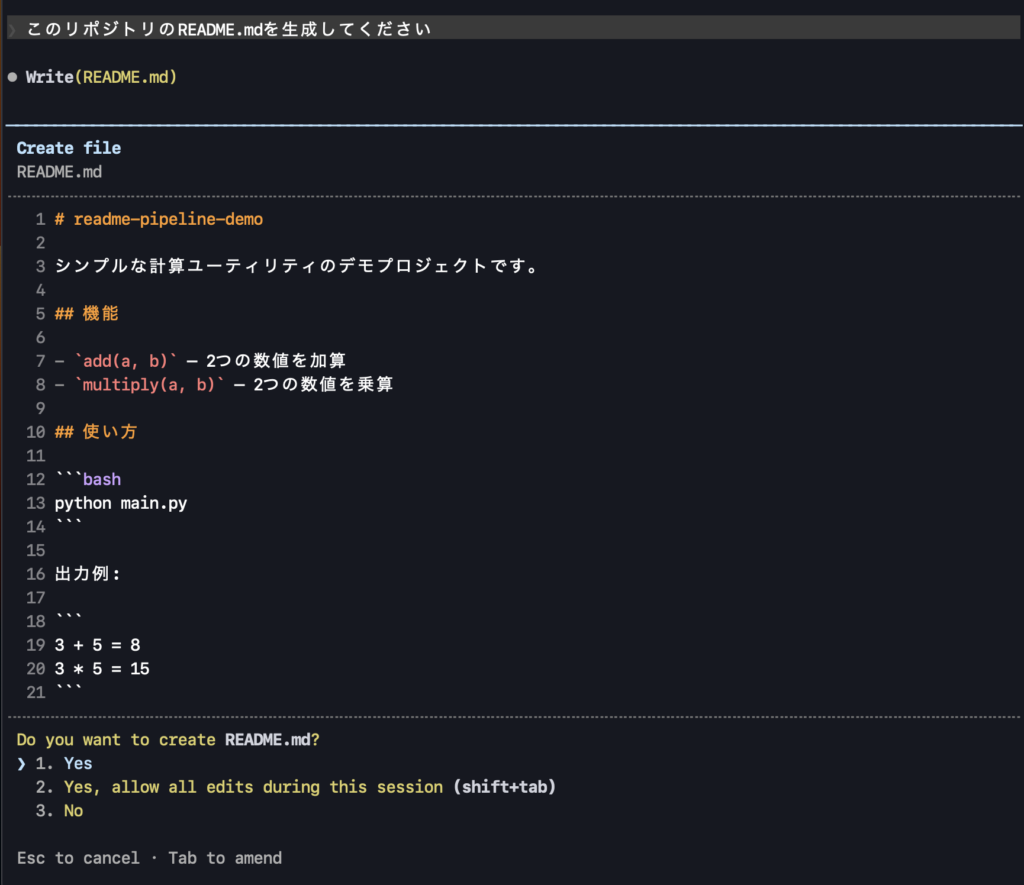Viewport: 1024px width, 885px height.
Task: Click the 'python main.py' command line
Action: coord(121,503)
